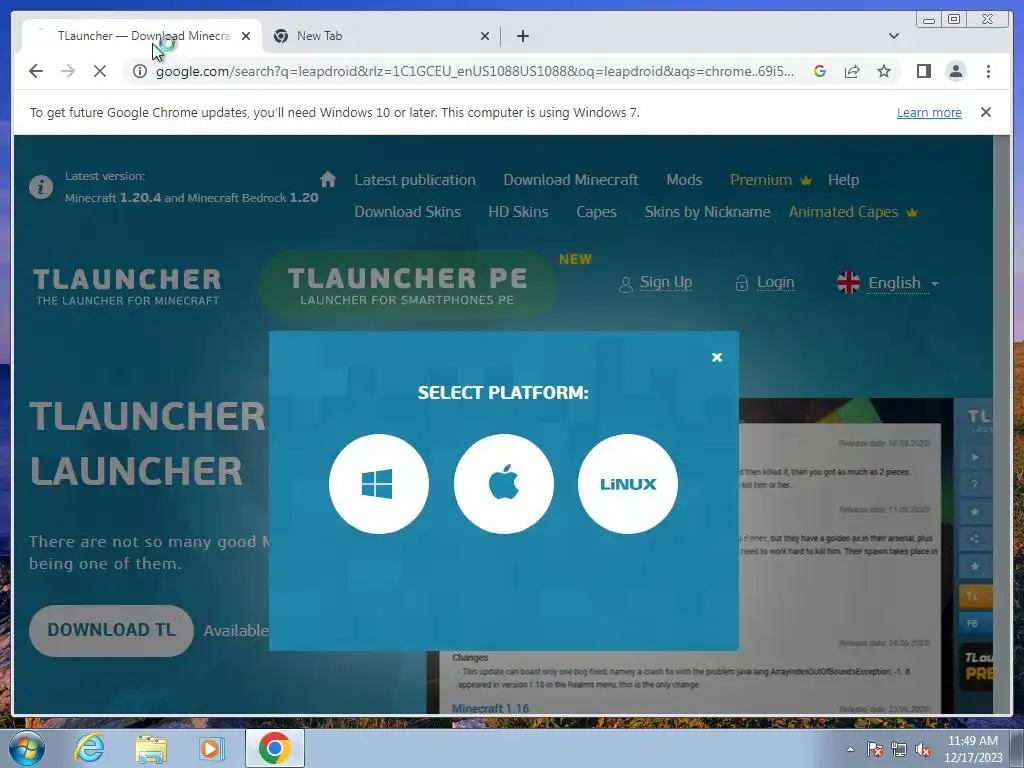Switch to the New Tab tab

pyautogui.click(x=382, y=36)
